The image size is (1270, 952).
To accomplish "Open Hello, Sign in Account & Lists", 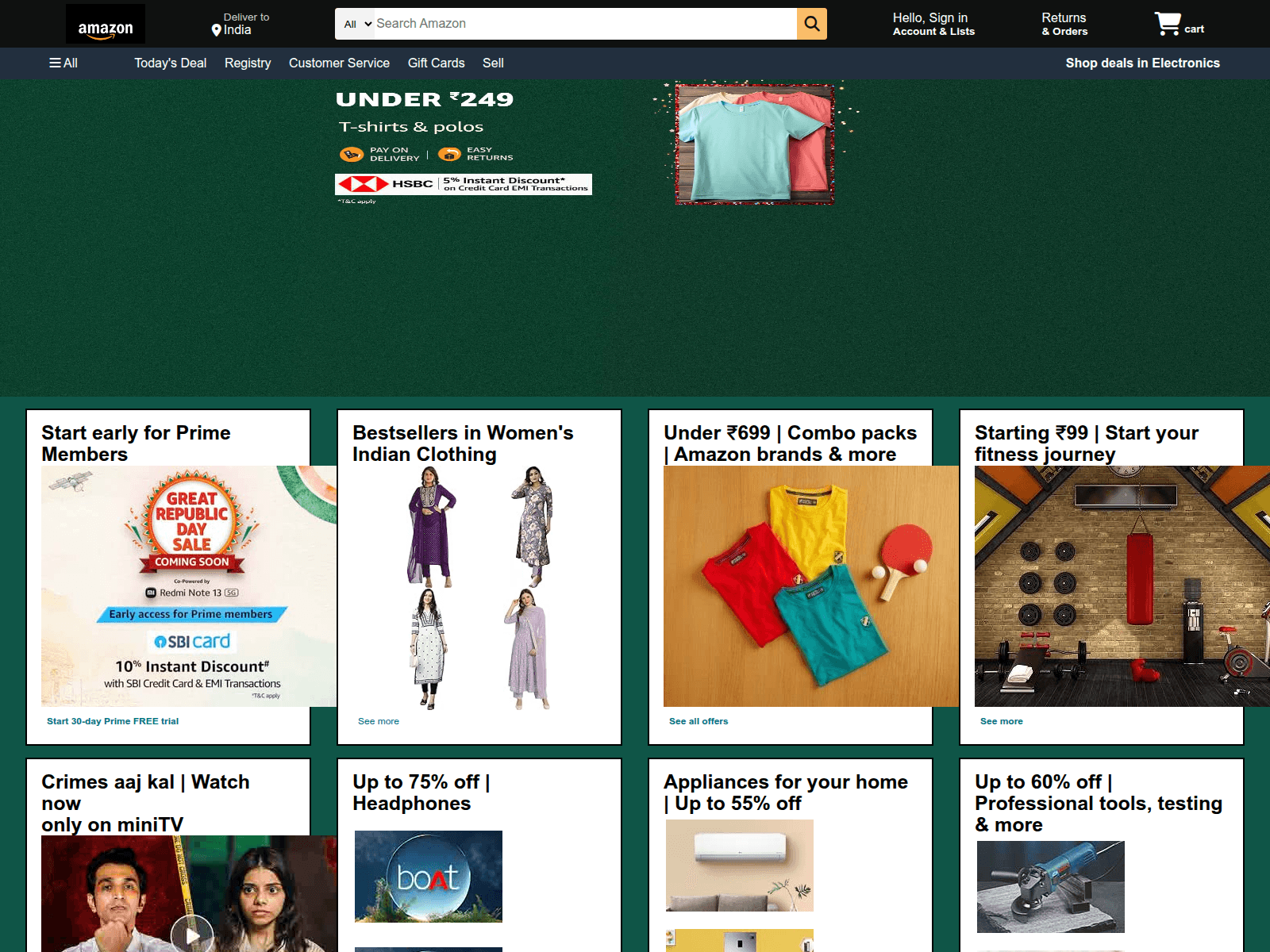I will [x=933, y=24].
